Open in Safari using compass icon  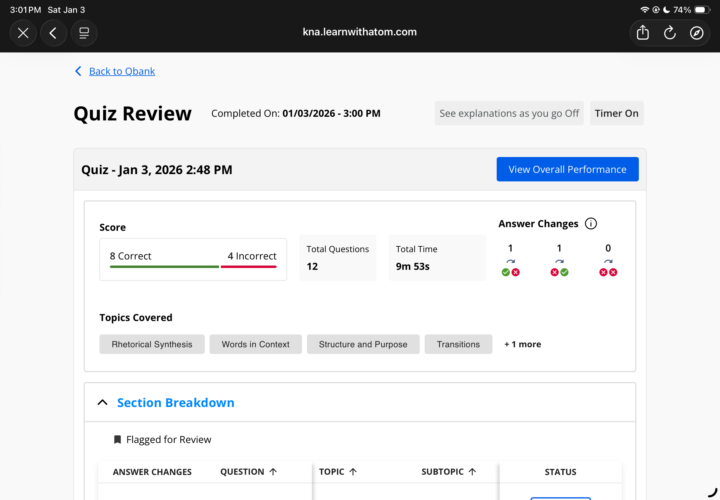click(697, 33)
